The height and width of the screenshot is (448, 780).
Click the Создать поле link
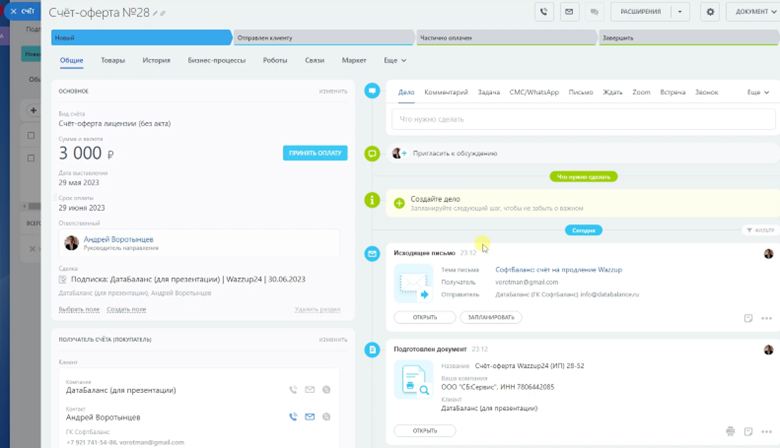126,309
